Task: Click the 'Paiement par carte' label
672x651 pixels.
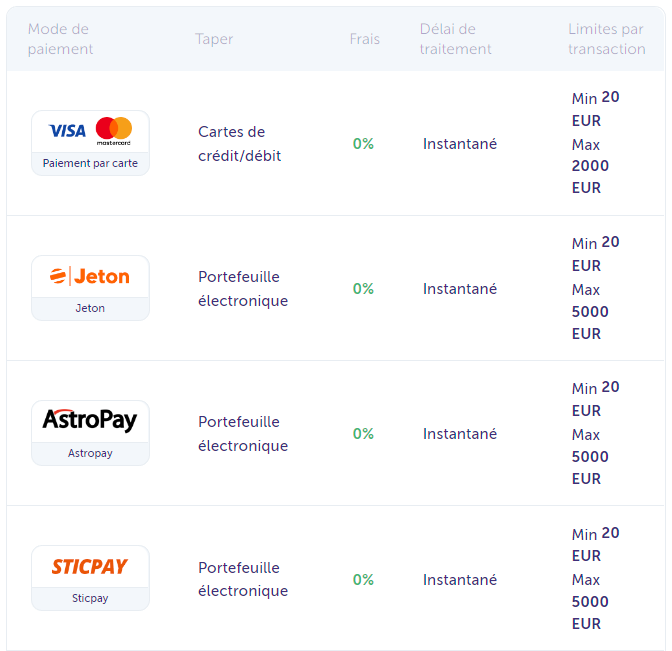Action: coord(90,163)
